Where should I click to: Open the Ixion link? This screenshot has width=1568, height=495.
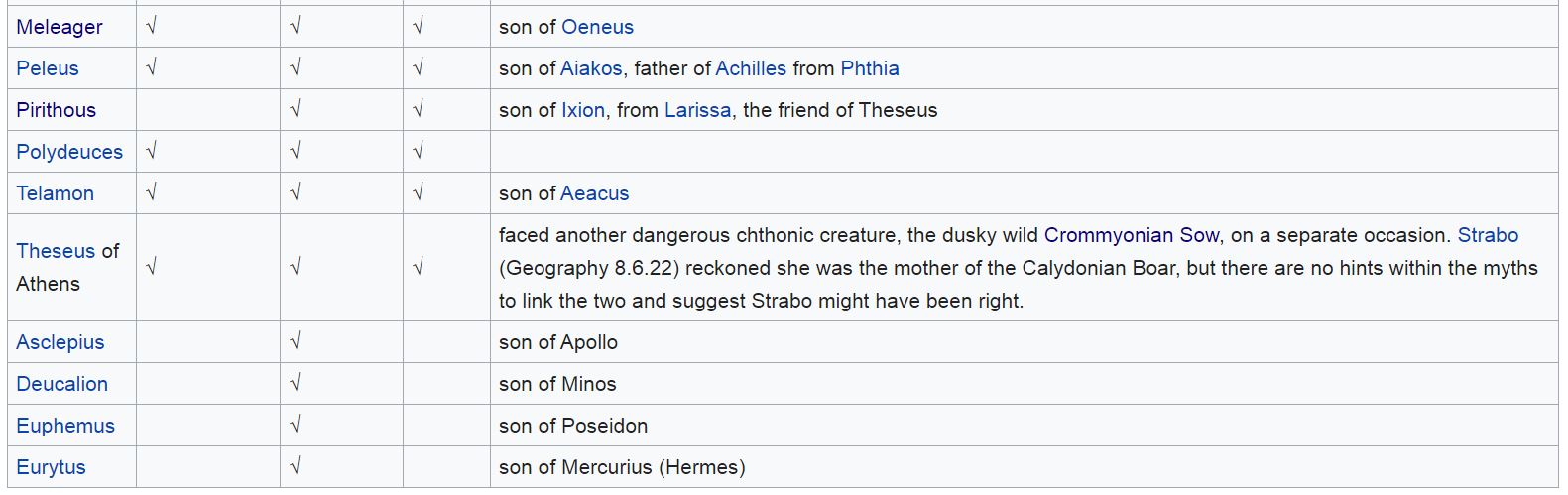(583, 110)
